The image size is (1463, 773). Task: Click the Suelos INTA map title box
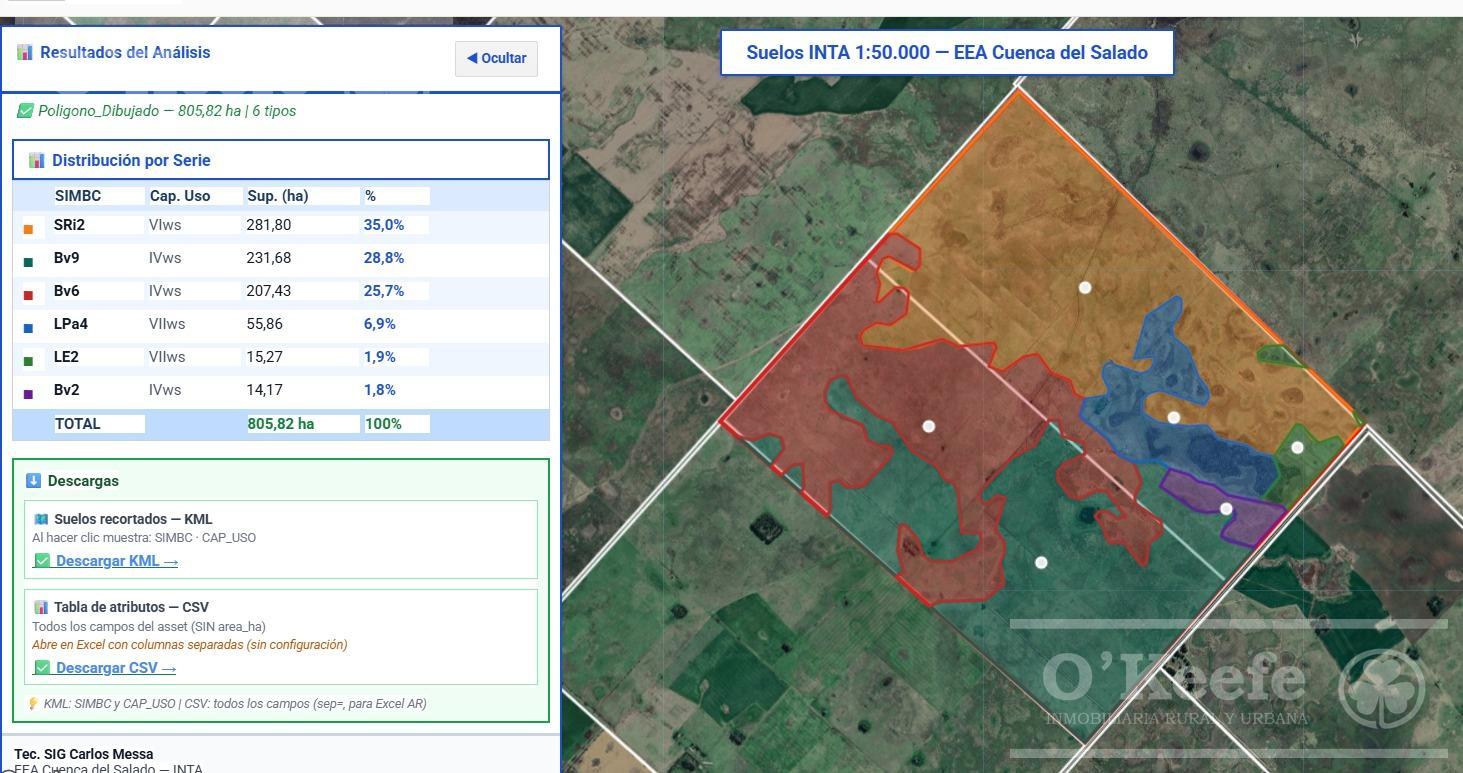(947, 52)
